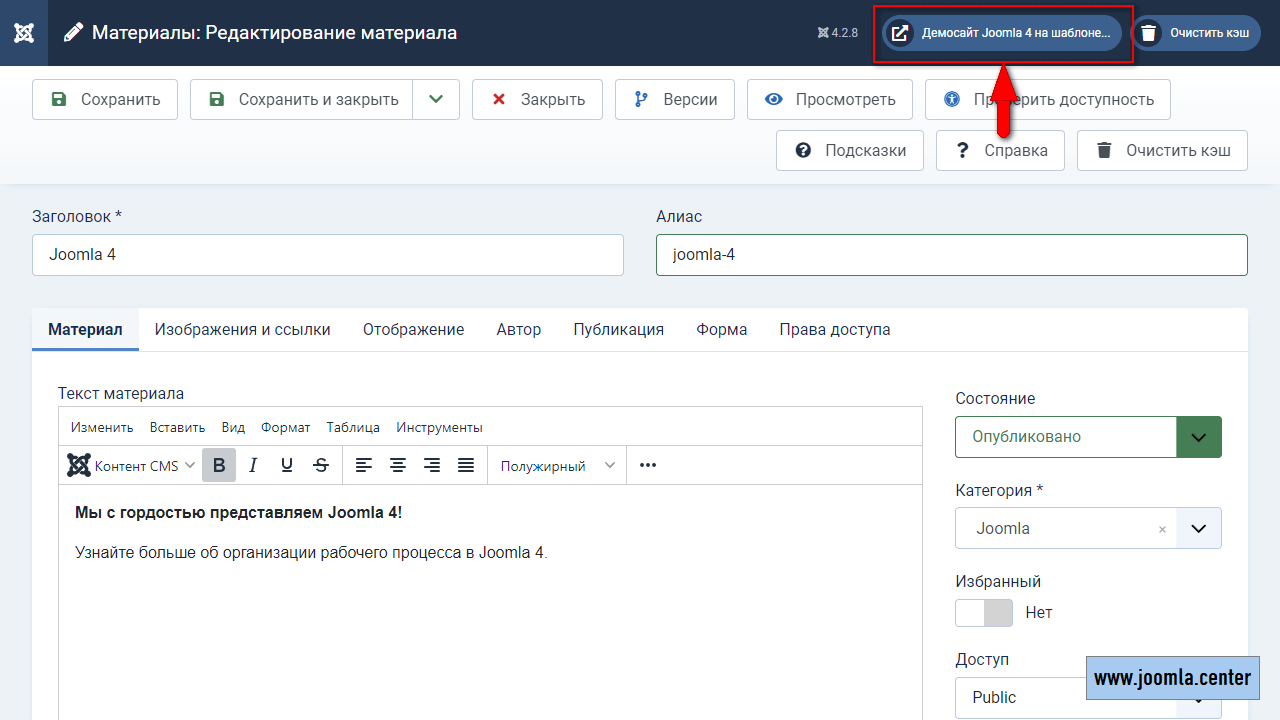Click inside the editor text area
Screen dimensions: 1280x720
point(490,602)
